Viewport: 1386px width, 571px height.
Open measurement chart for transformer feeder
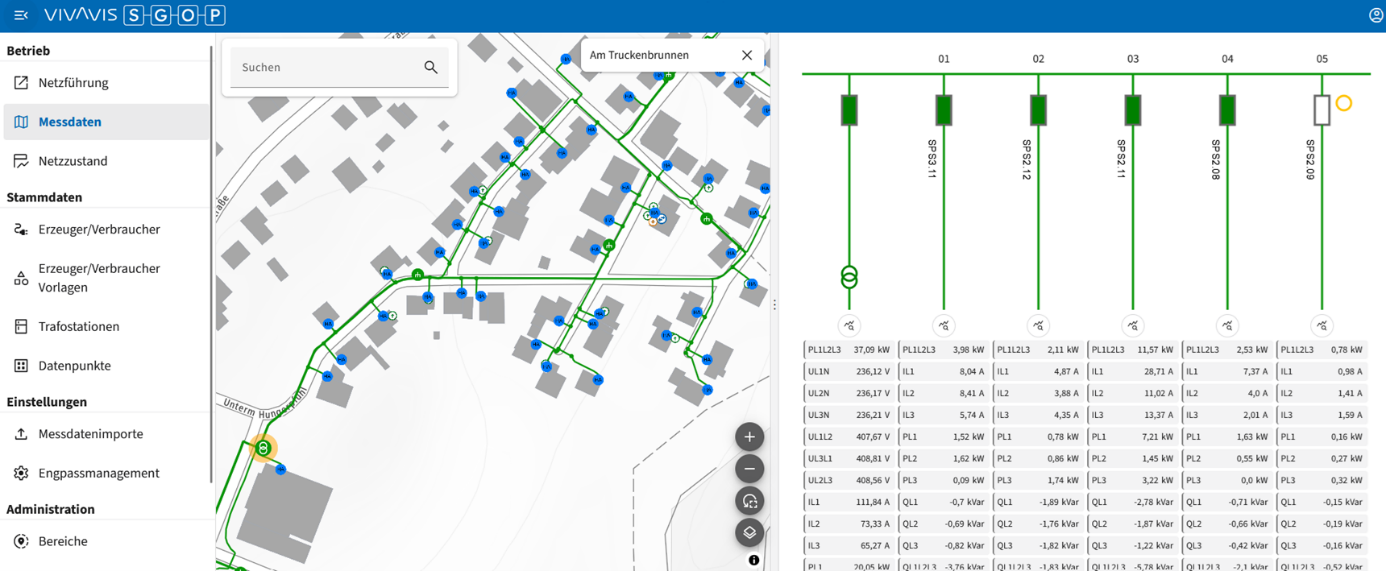[849, 325]
